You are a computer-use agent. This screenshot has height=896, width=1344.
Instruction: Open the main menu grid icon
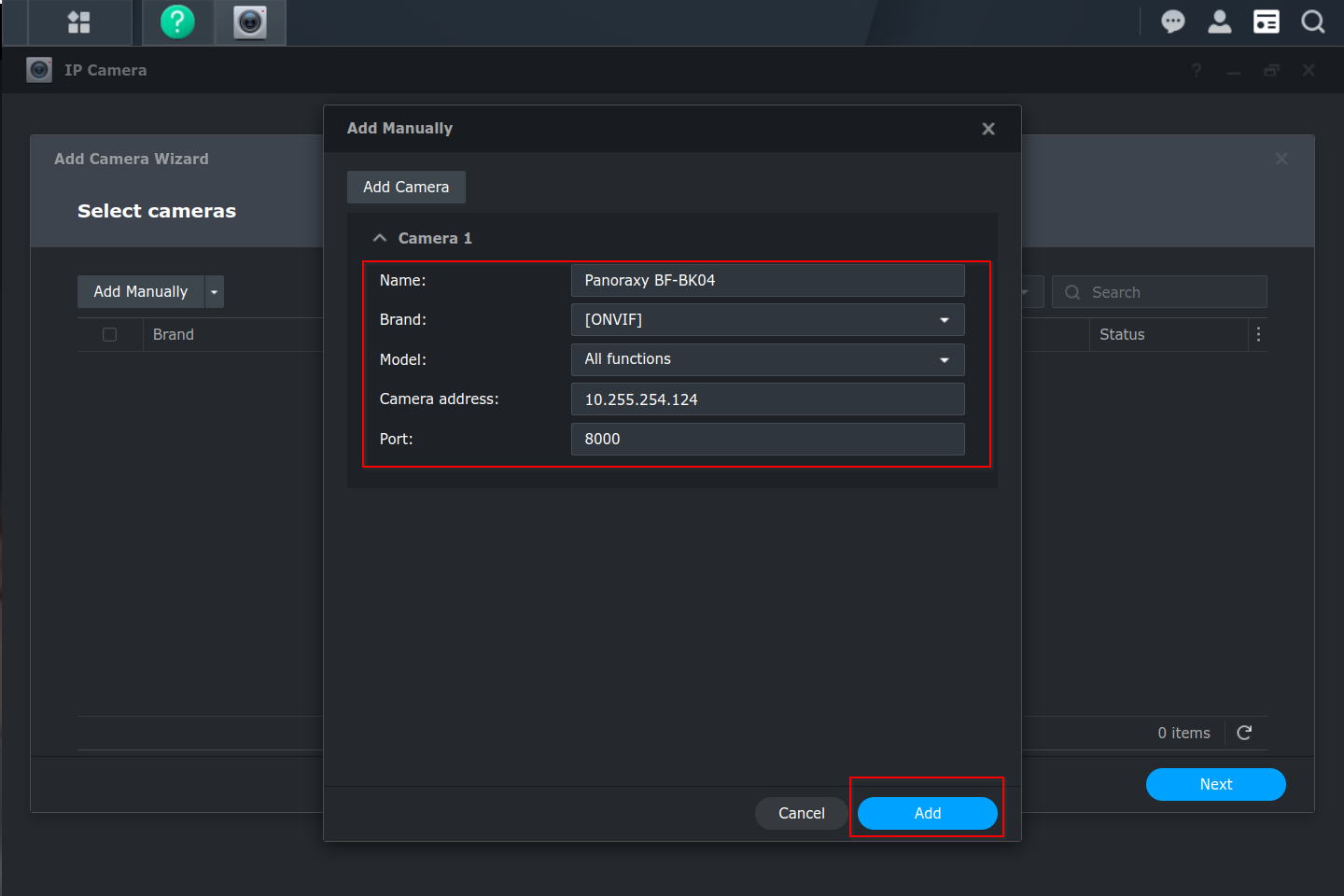79,22
